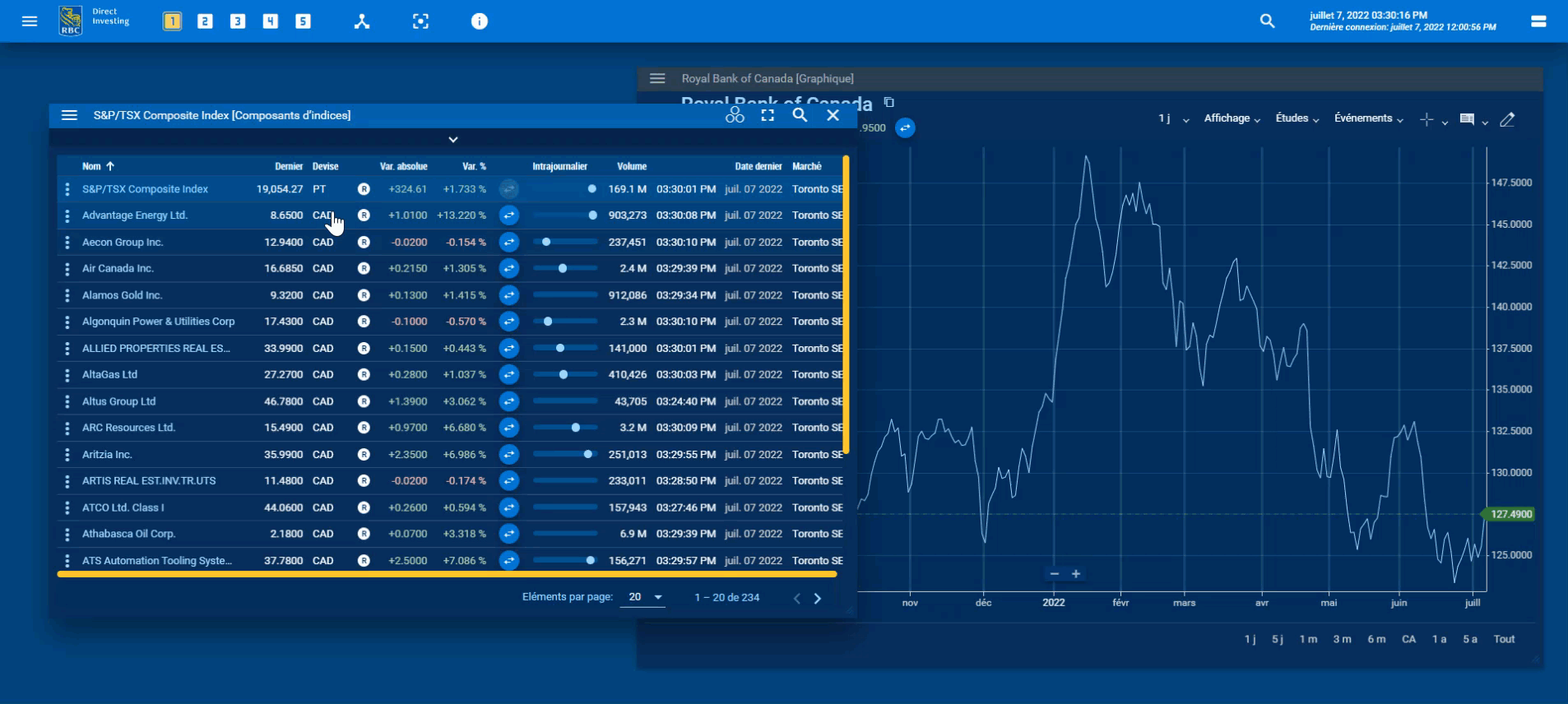
Task: Open the Affichage dropdown on chart
Action: [x=1232, y=119]
